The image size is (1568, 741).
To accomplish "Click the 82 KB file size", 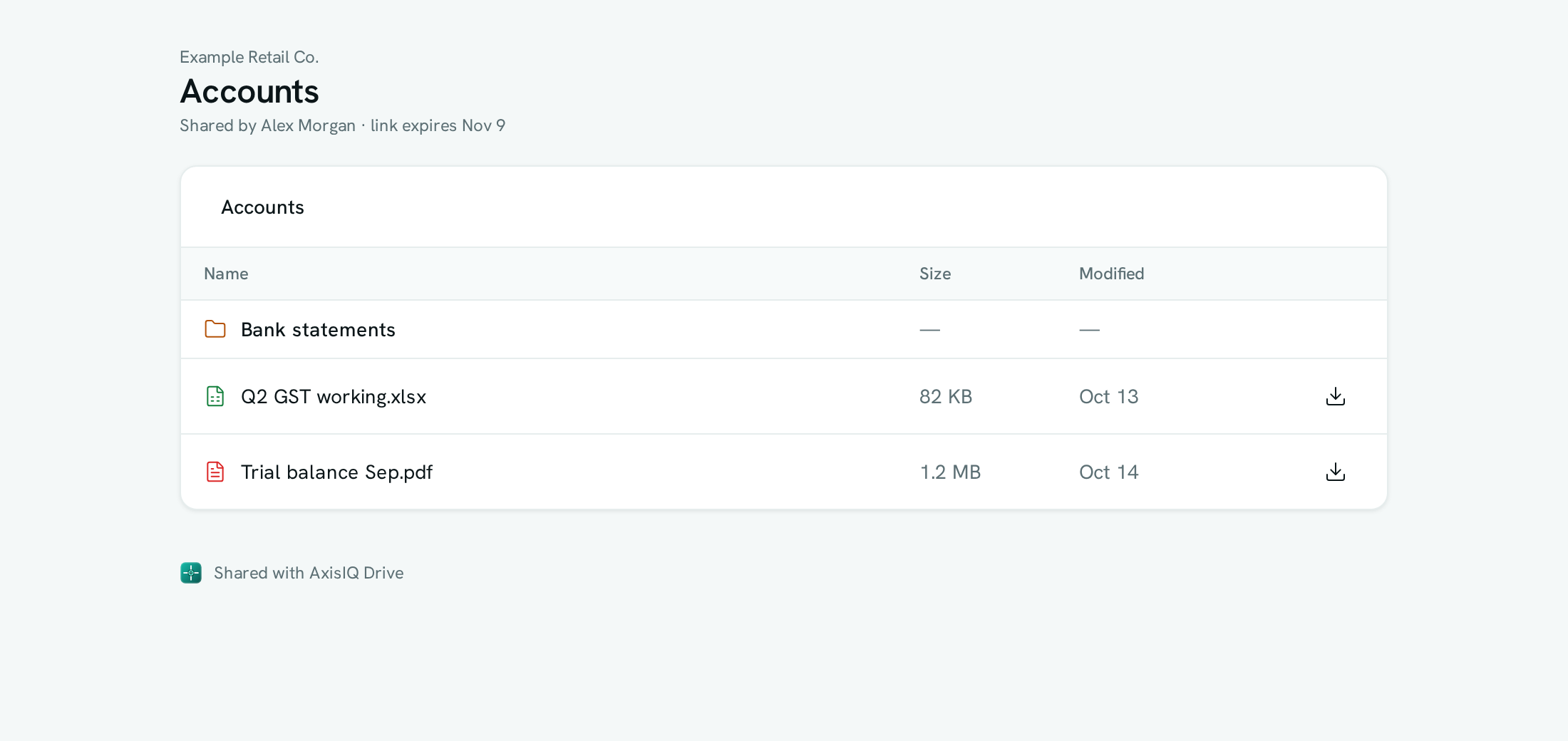I will tap(946, 397).
